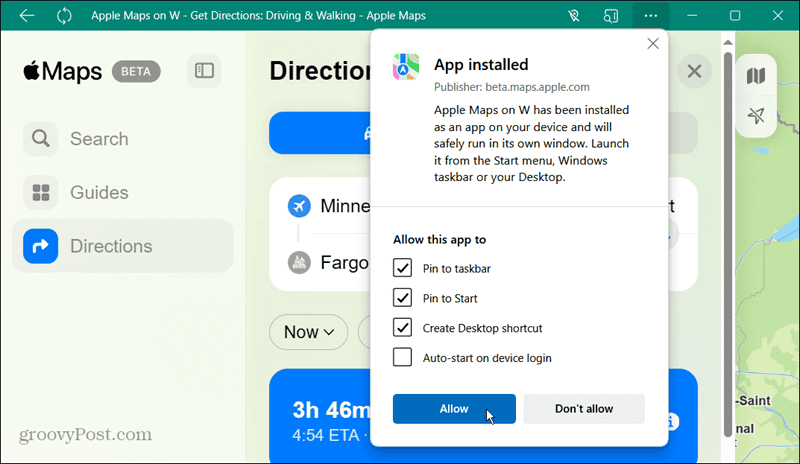Click the Apple Maps app icon in popup
800x464 pixels.
406,67
